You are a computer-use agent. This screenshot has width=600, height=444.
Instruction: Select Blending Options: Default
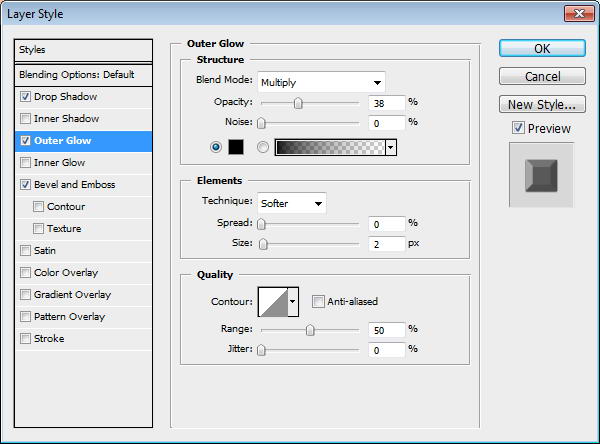click(x=83, y=75)
